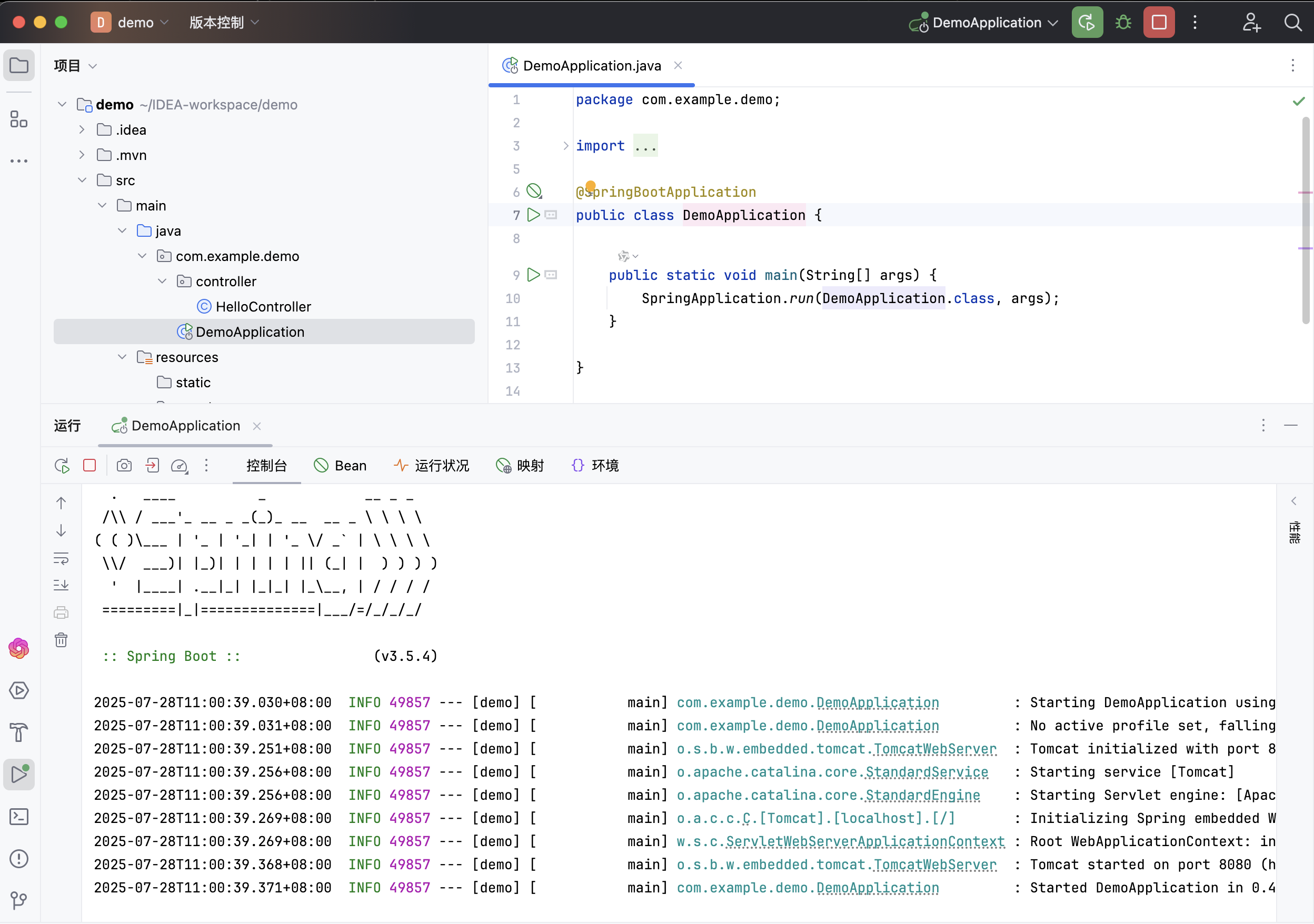The image size is (1314, 924).
Task: Open more Run toolbar options
Action: 206,465
